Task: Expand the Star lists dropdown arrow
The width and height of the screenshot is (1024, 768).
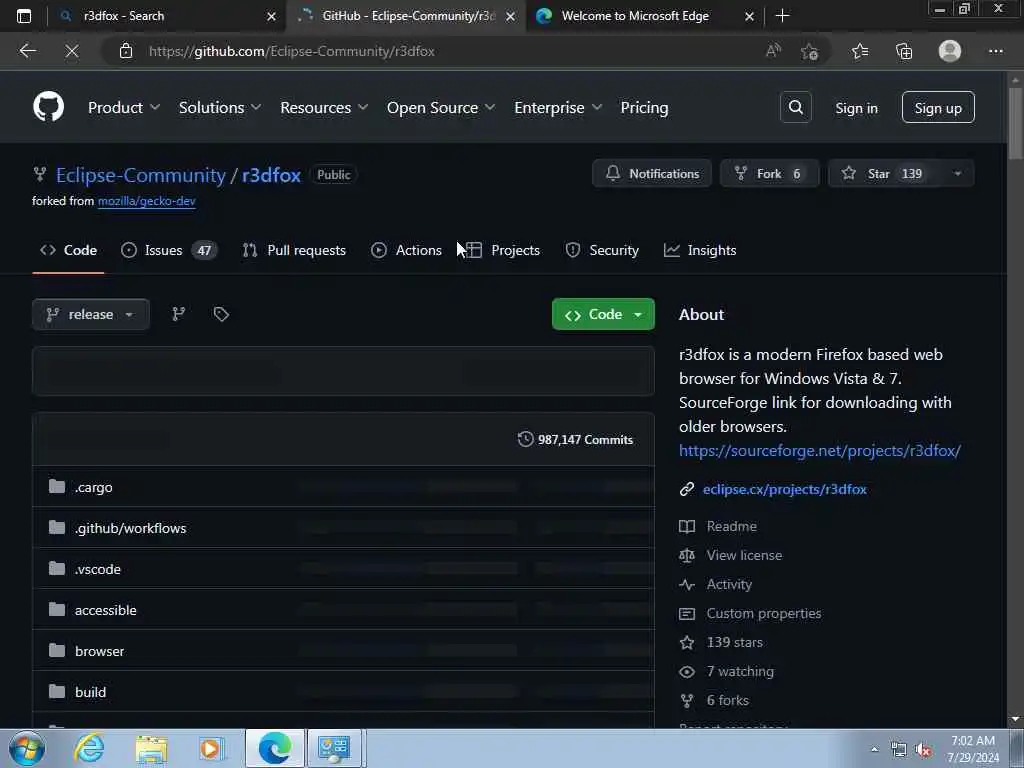Action: click(x=957, y=174)
